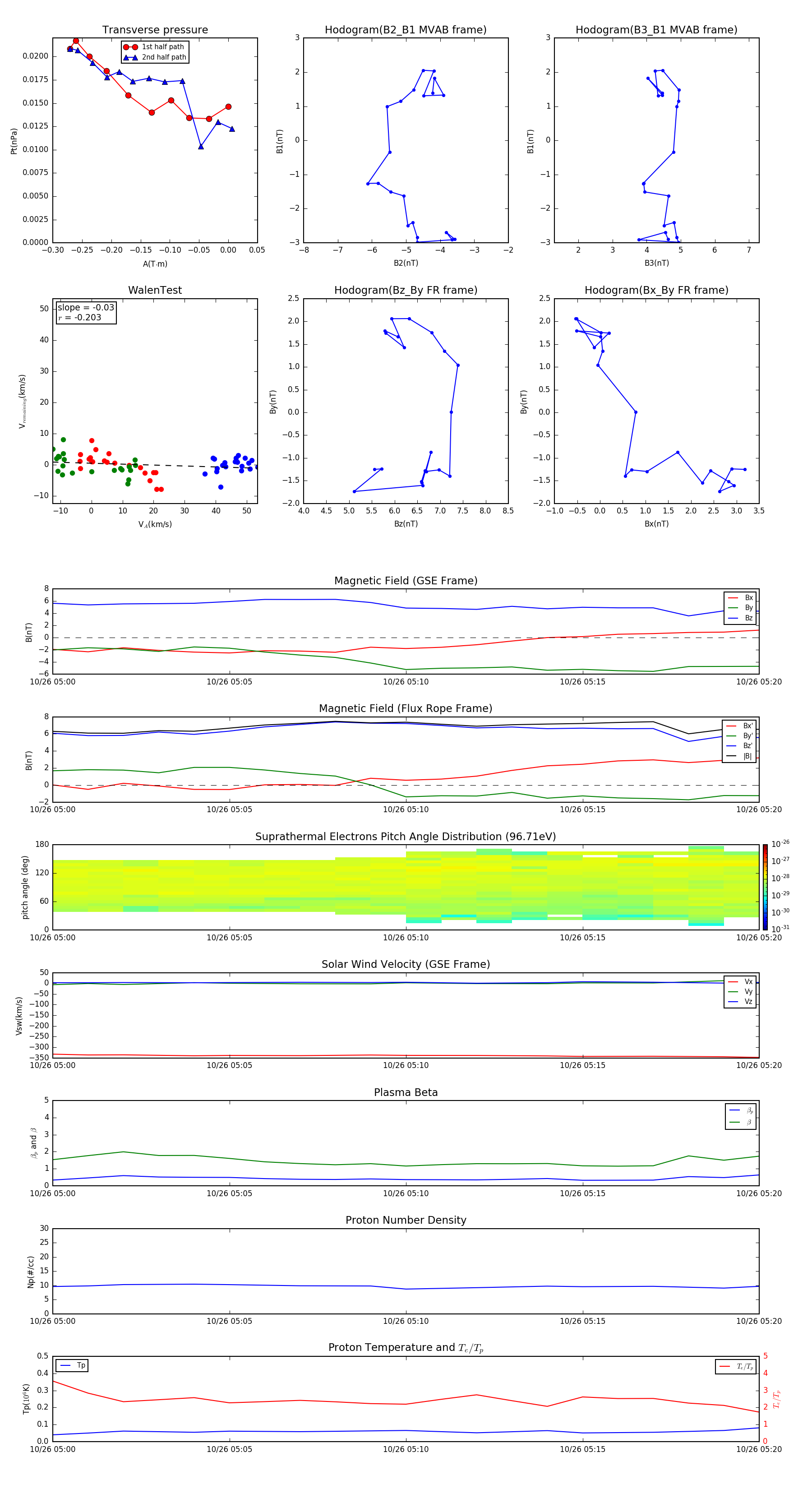Click the 'WalenTest' plot title
812x1489 pixels.
click(155, 290)
